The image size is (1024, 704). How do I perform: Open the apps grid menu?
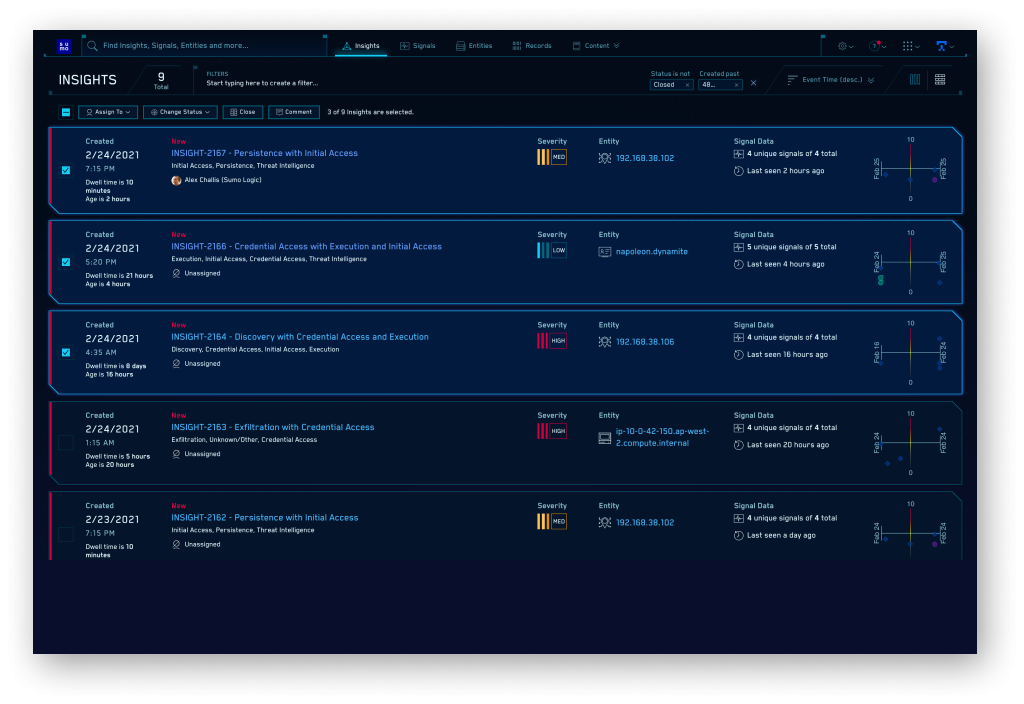[910, 46]
